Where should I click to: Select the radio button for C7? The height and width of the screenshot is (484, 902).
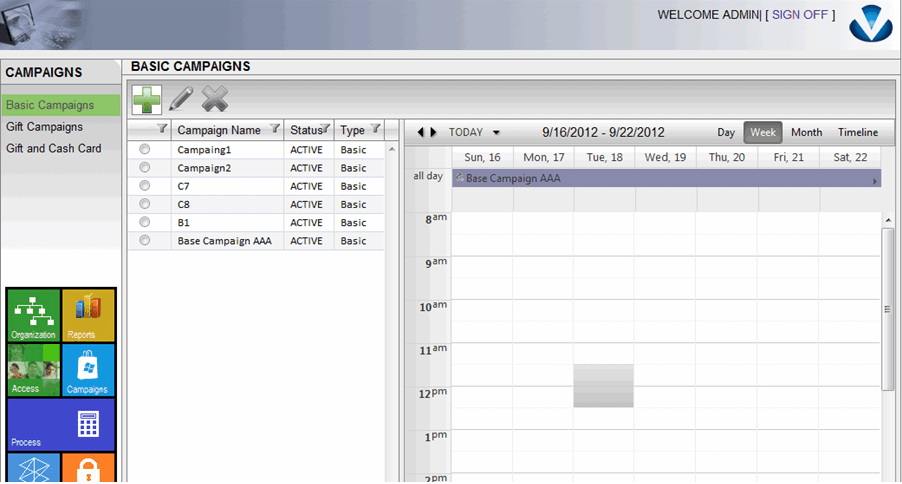(145, 186)
